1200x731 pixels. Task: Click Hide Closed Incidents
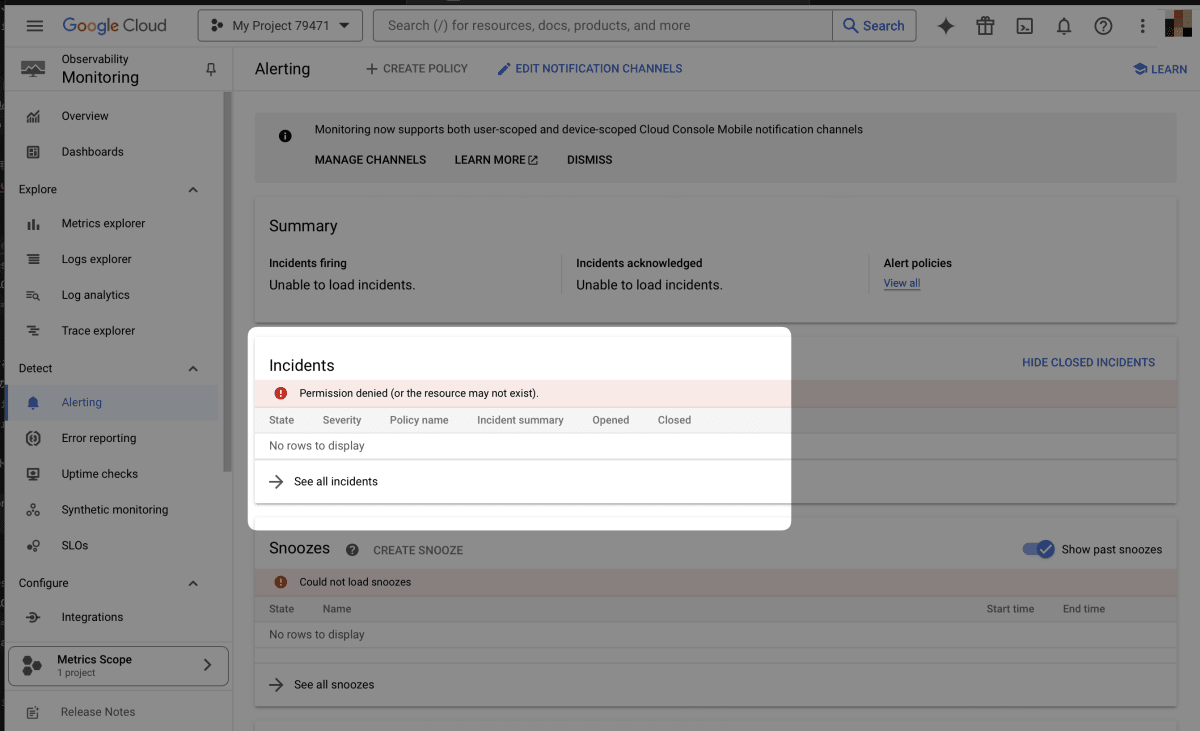pos(1088,362)
